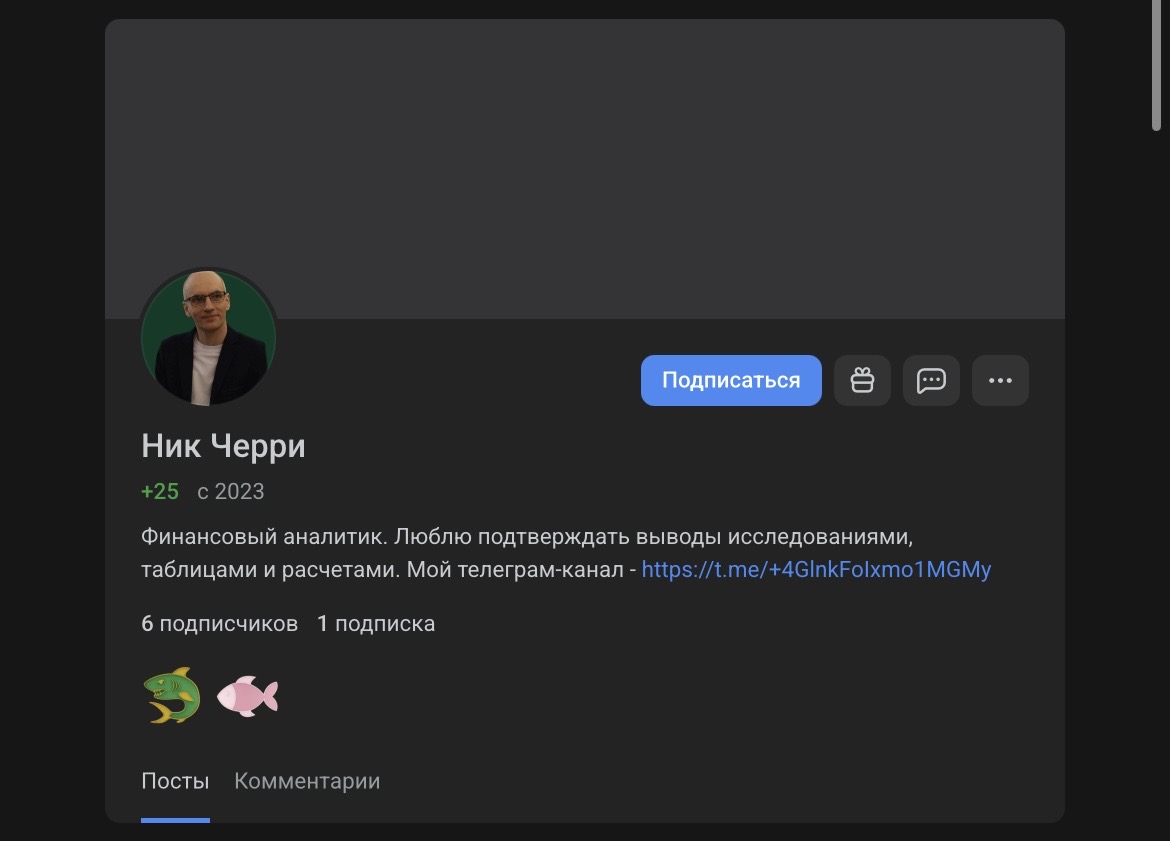The width and height of the screenshot is (1170, 841).
Task: Click the gray profile cover banner
Action: [585, 169]
